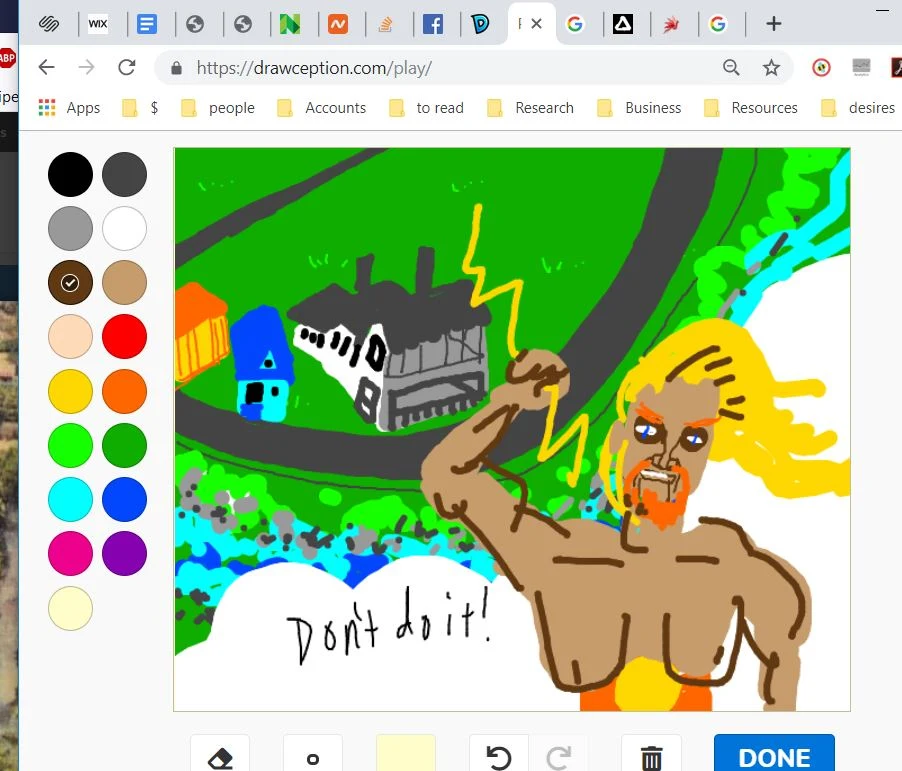Switch to the red splat icon tab
Viewport: 902px width, 771px height.
670,24
